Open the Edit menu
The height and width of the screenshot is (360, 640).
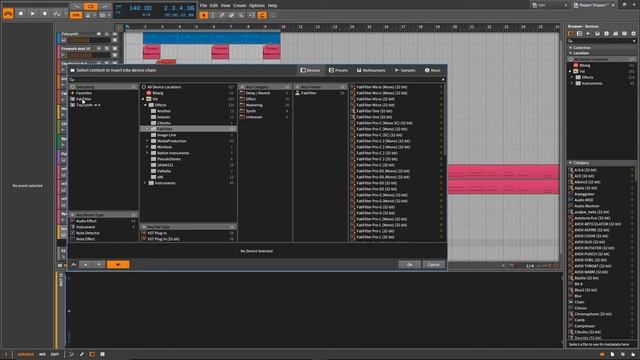coord(213,6)
